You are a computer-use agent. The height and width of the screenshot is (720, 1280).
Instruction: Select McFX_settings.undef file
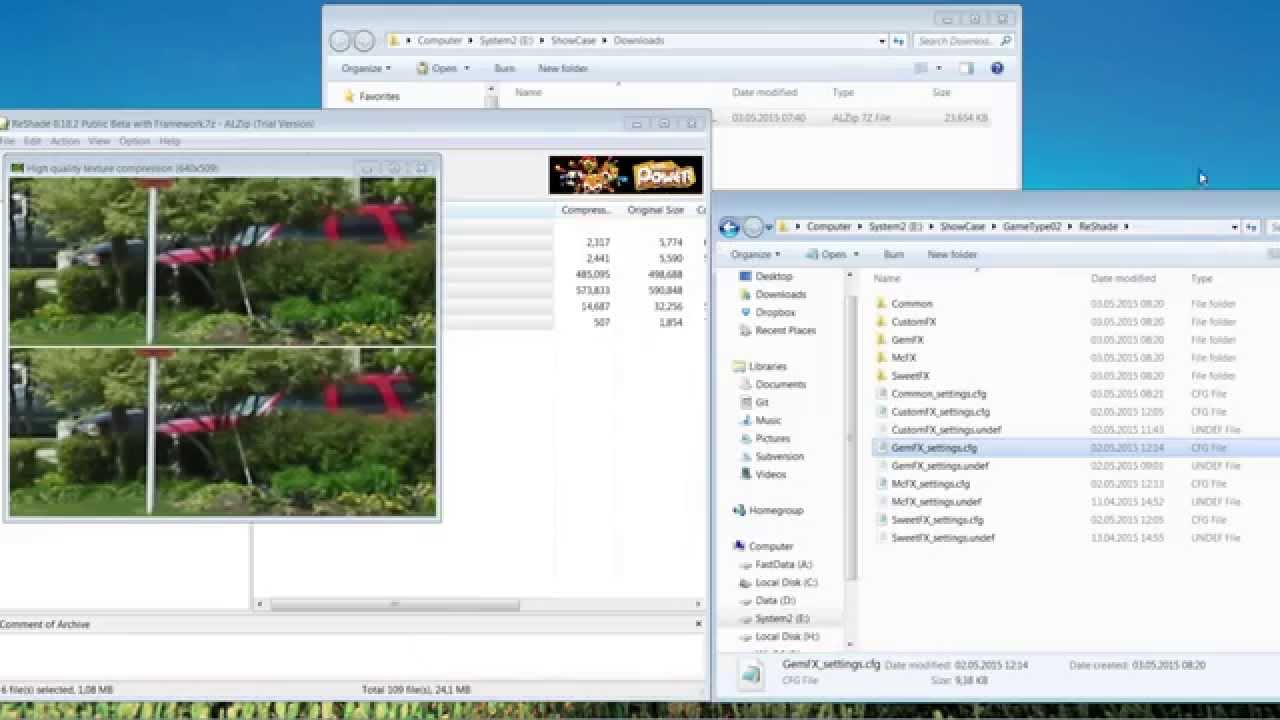click(936, 502)
